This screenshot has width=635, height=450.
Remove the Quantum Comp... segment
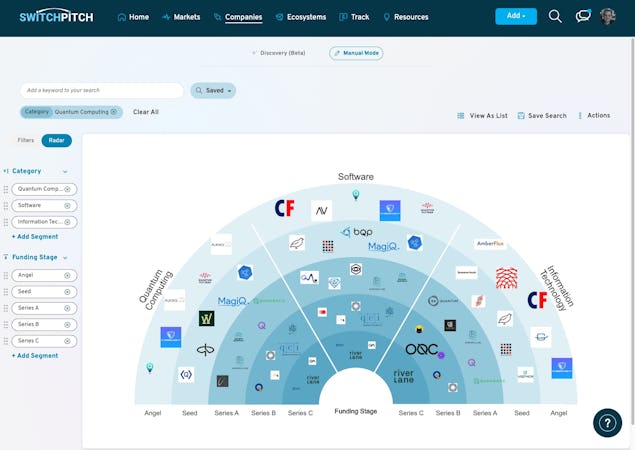67,189
